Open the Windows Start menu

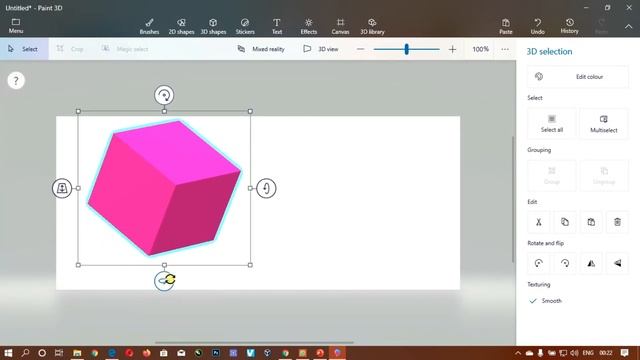(8, 353)
